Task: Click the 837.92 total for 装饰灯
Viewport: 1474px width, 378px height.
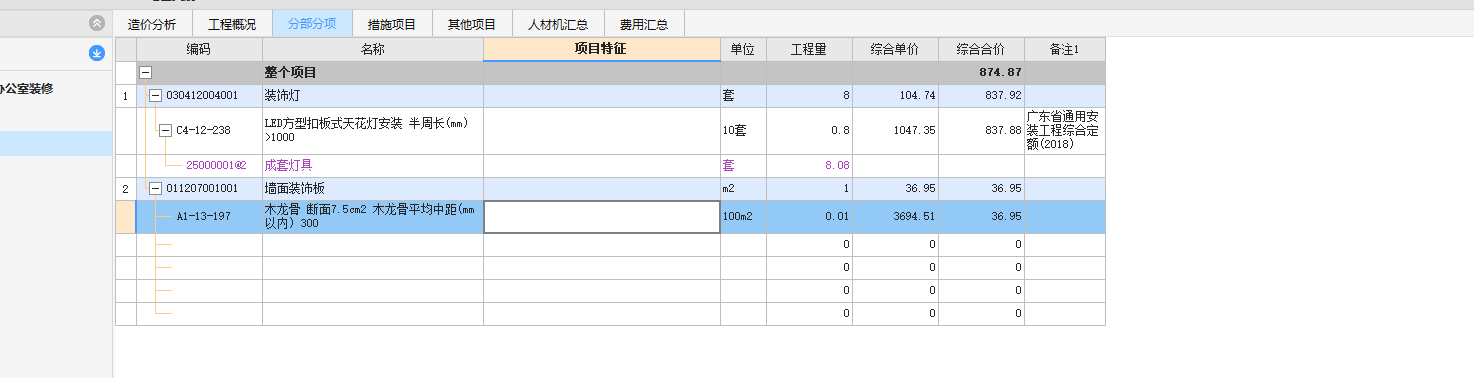Action: 981,96
